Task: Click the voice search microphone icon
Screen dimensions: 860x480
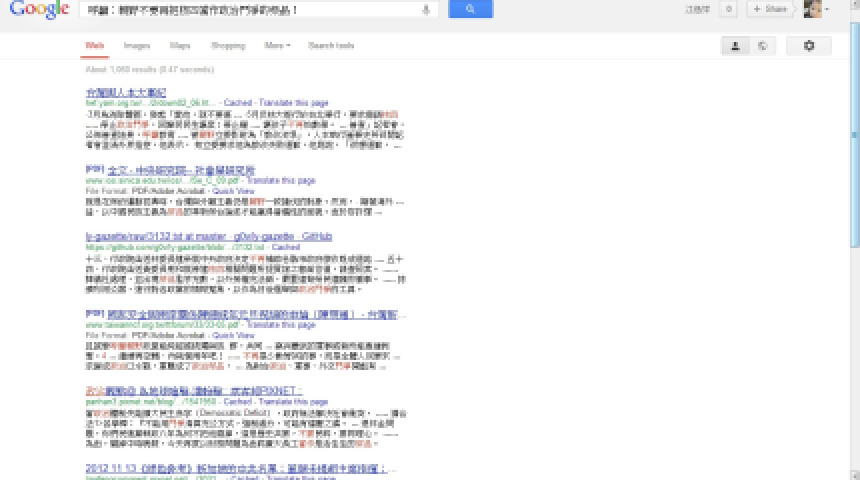Action: [427, 9]
